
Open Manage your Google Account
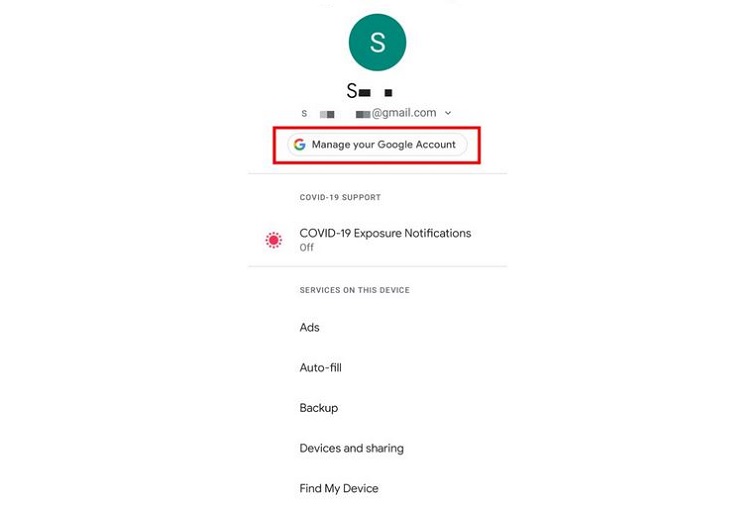(x=377, y=144)
